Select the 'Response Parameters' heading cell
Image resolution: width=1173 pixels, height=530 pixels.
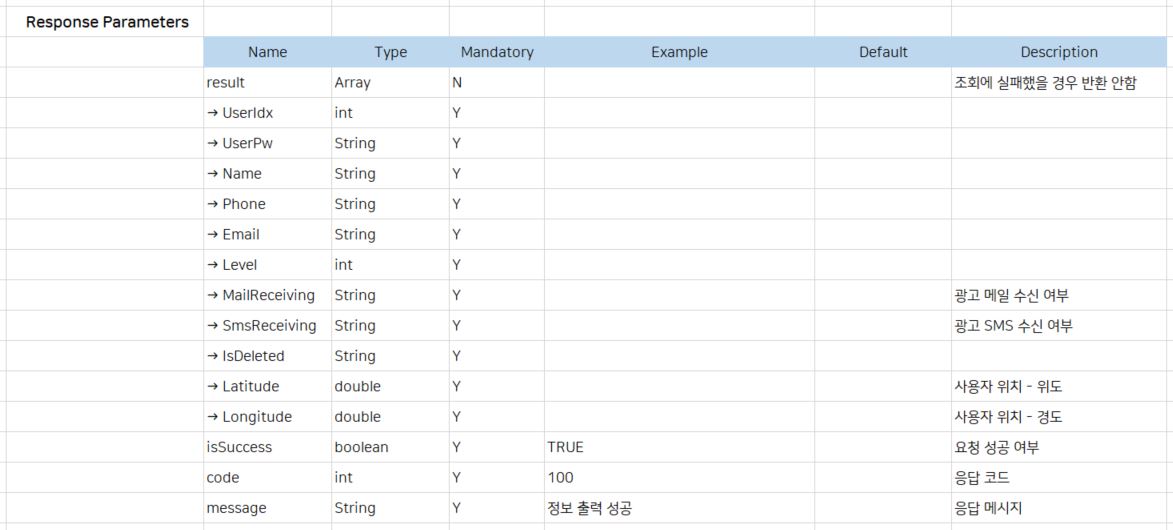click(x=107, y=22)
